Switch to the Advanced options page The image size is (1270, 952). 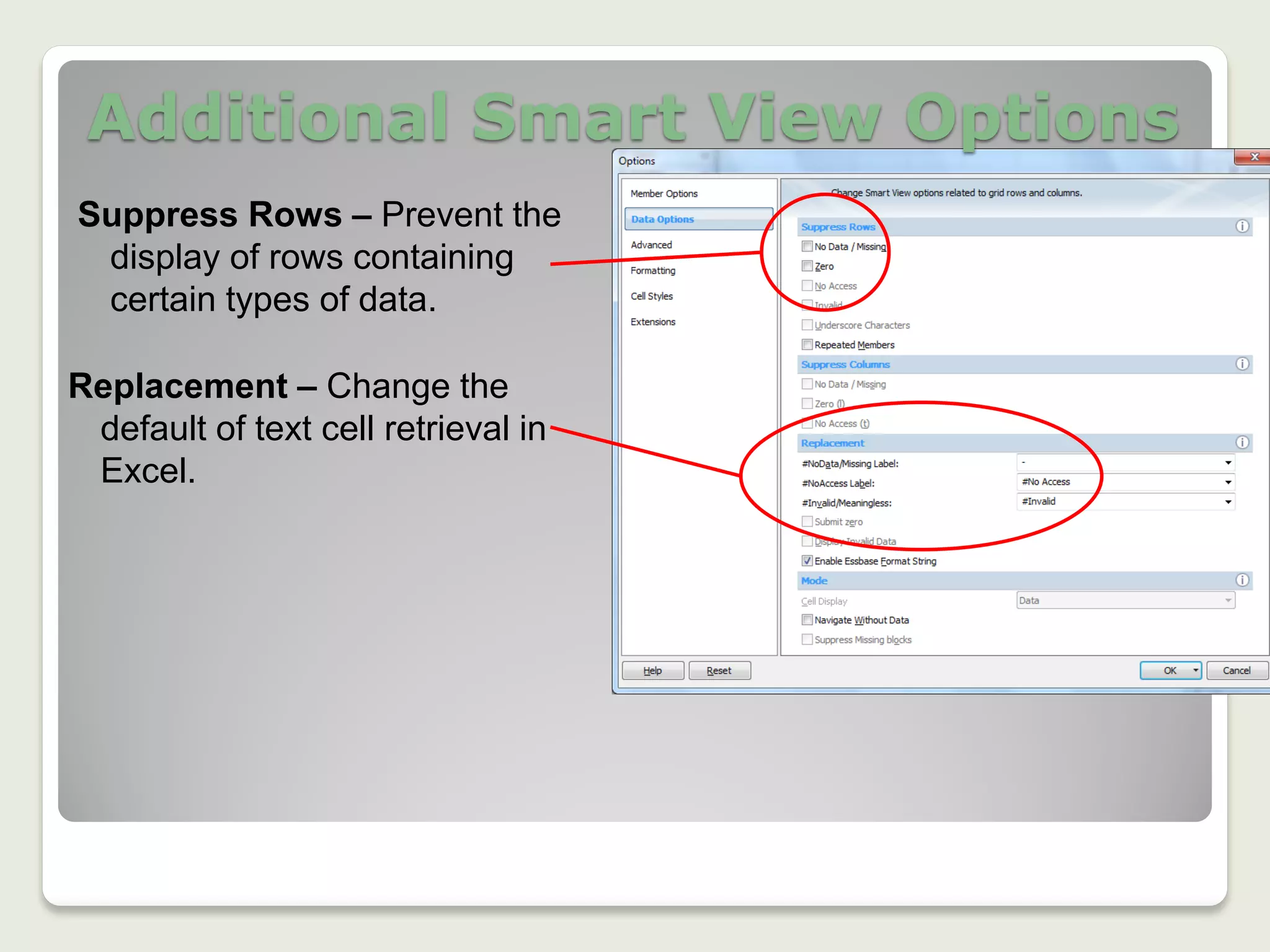(651, 245)
